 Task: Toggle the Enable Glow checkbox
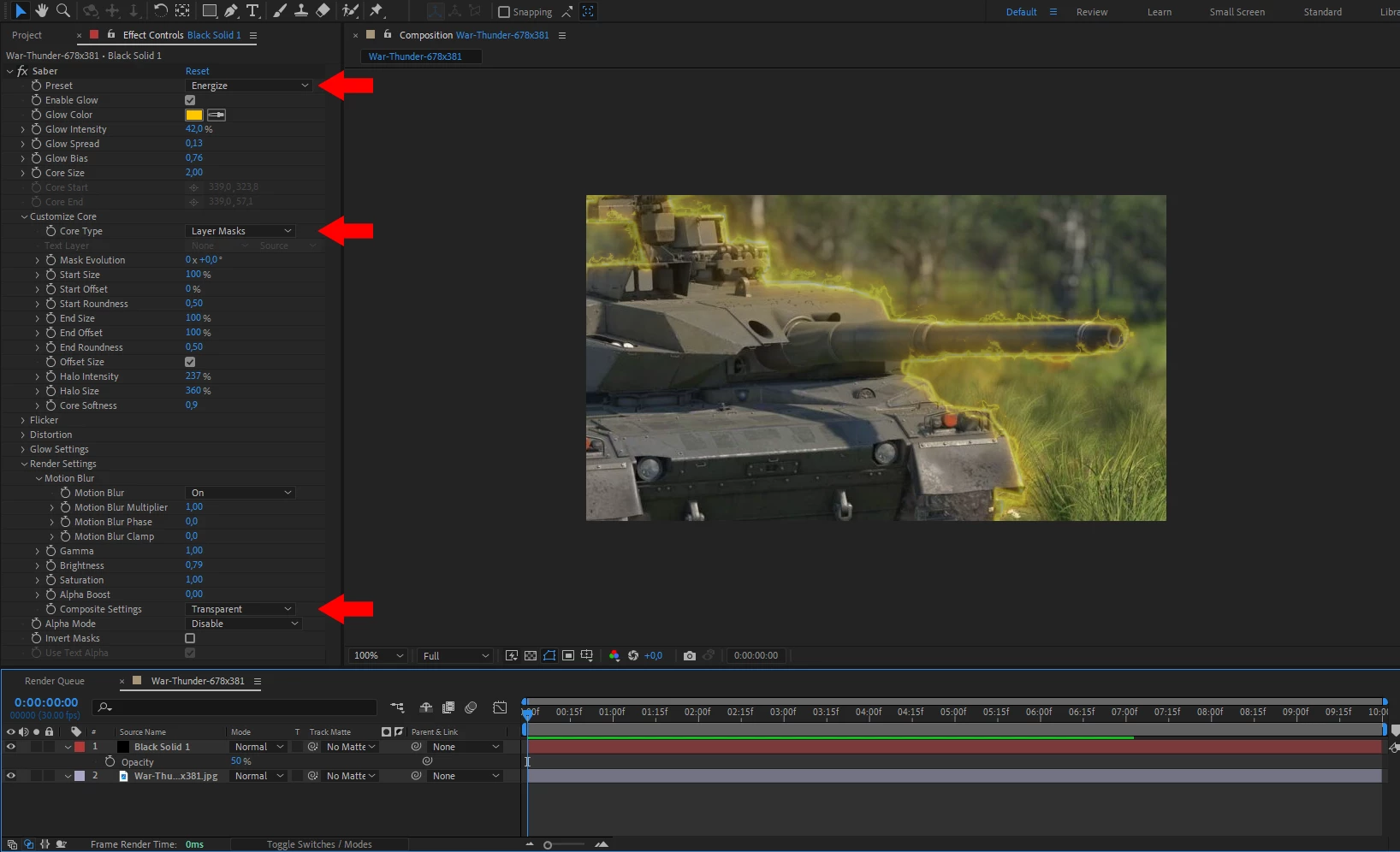(x=190, y=100)
